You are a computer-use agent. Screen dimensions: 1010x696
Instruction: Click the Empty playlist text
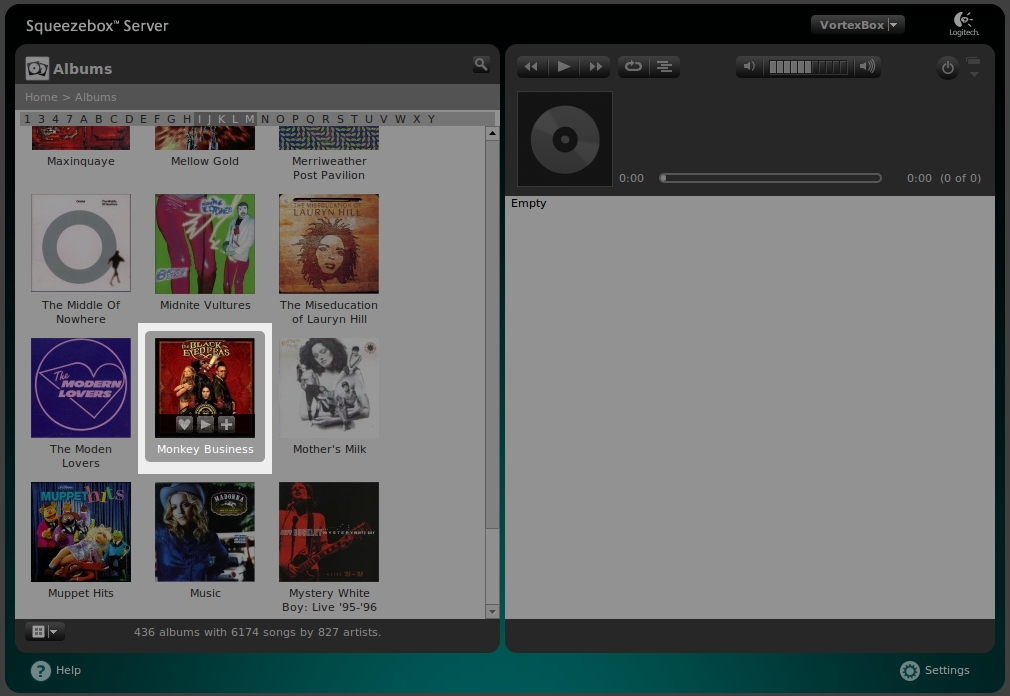(x=529, y=203)
